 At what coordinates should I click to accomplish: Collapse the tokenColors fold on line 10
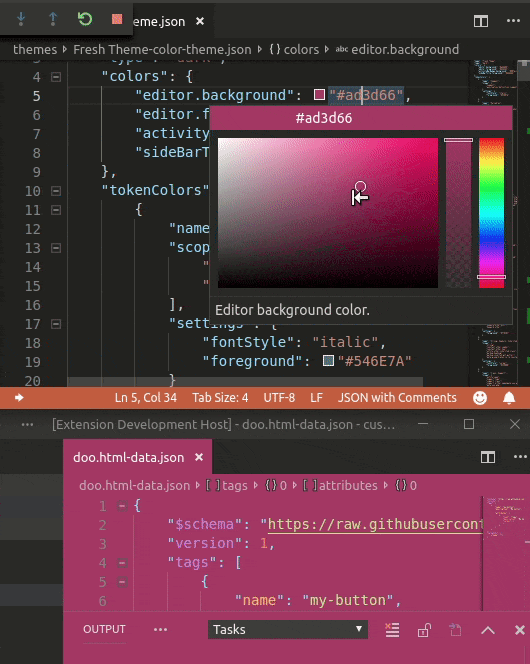tap(56, 191)
